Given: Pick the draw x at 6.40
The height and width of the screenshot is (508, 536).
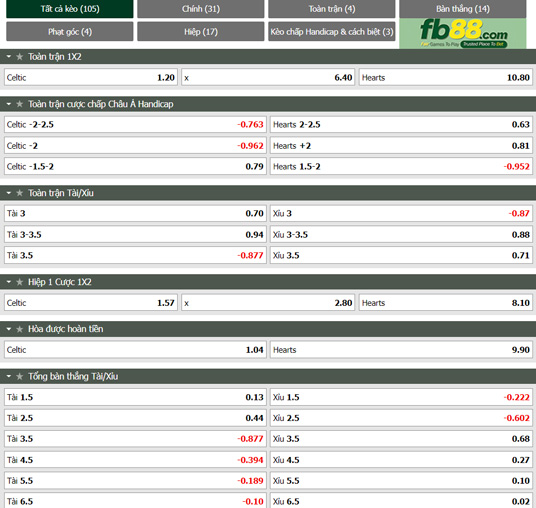Looking at the screenshot, I should click(268, 78).
